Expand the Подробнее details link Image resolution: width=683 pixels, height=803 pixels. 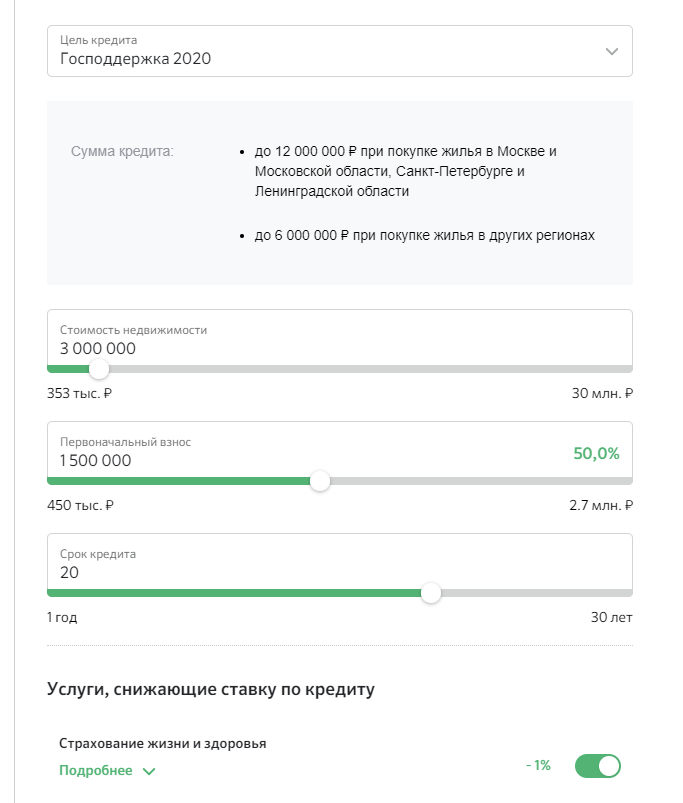click(x=97, y=771)
